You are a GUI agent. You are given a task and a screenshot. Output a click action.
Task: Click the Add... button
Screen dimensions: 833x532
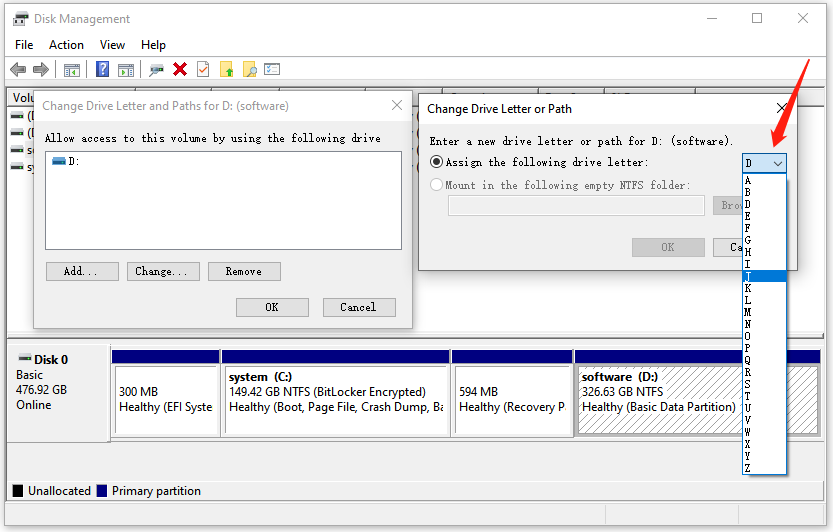point(82,271)
